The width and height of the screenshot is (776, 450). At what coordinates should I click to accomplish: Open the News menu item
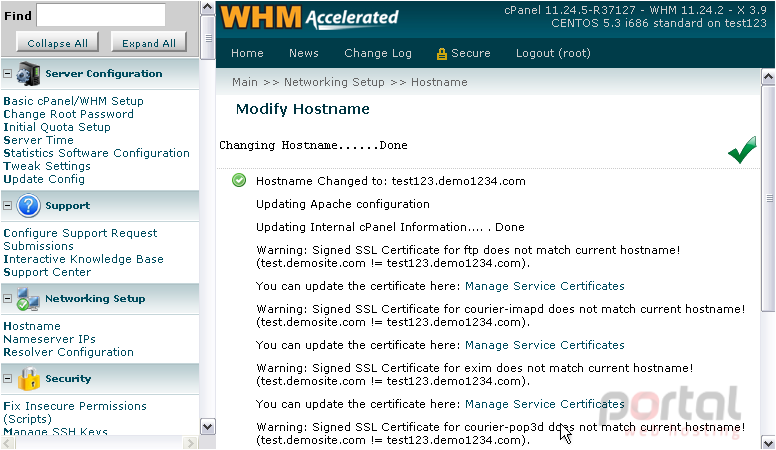(x=303, y=53)
